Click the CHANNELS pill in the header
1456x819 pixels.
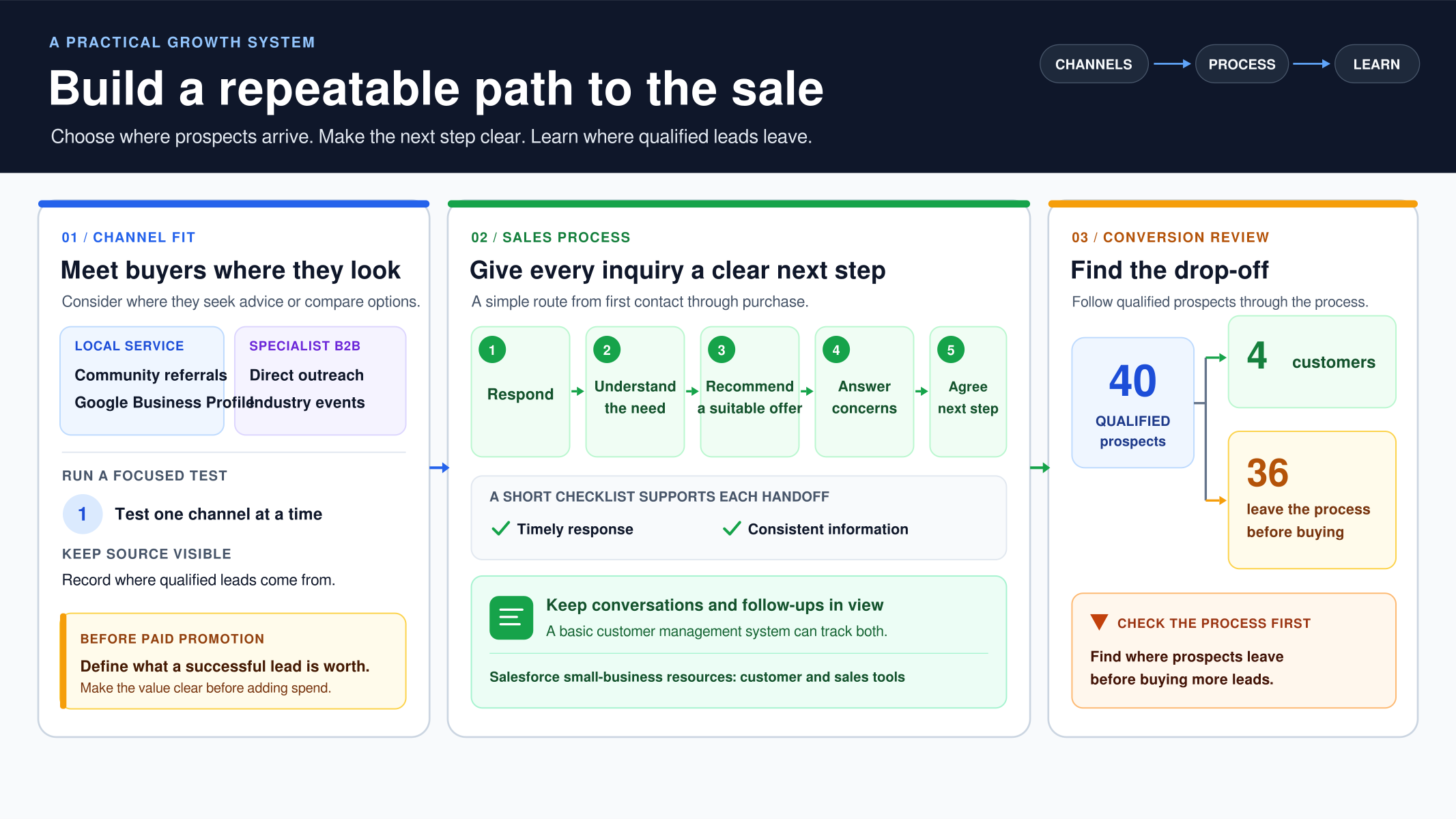(x=1094, y=64)
